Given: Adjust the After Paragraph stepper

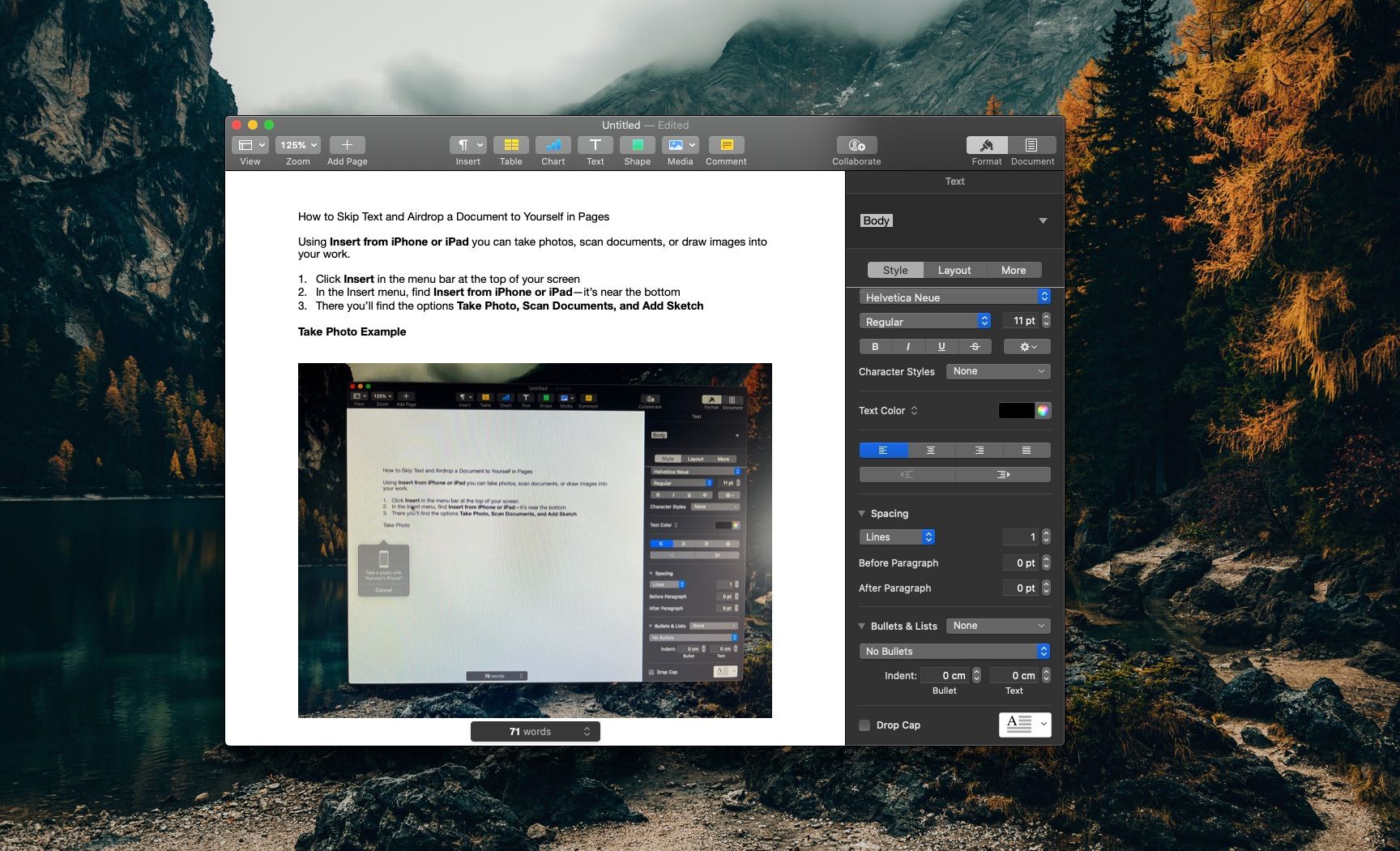Looking at the screenshot, I should (x=1046, y=588).
